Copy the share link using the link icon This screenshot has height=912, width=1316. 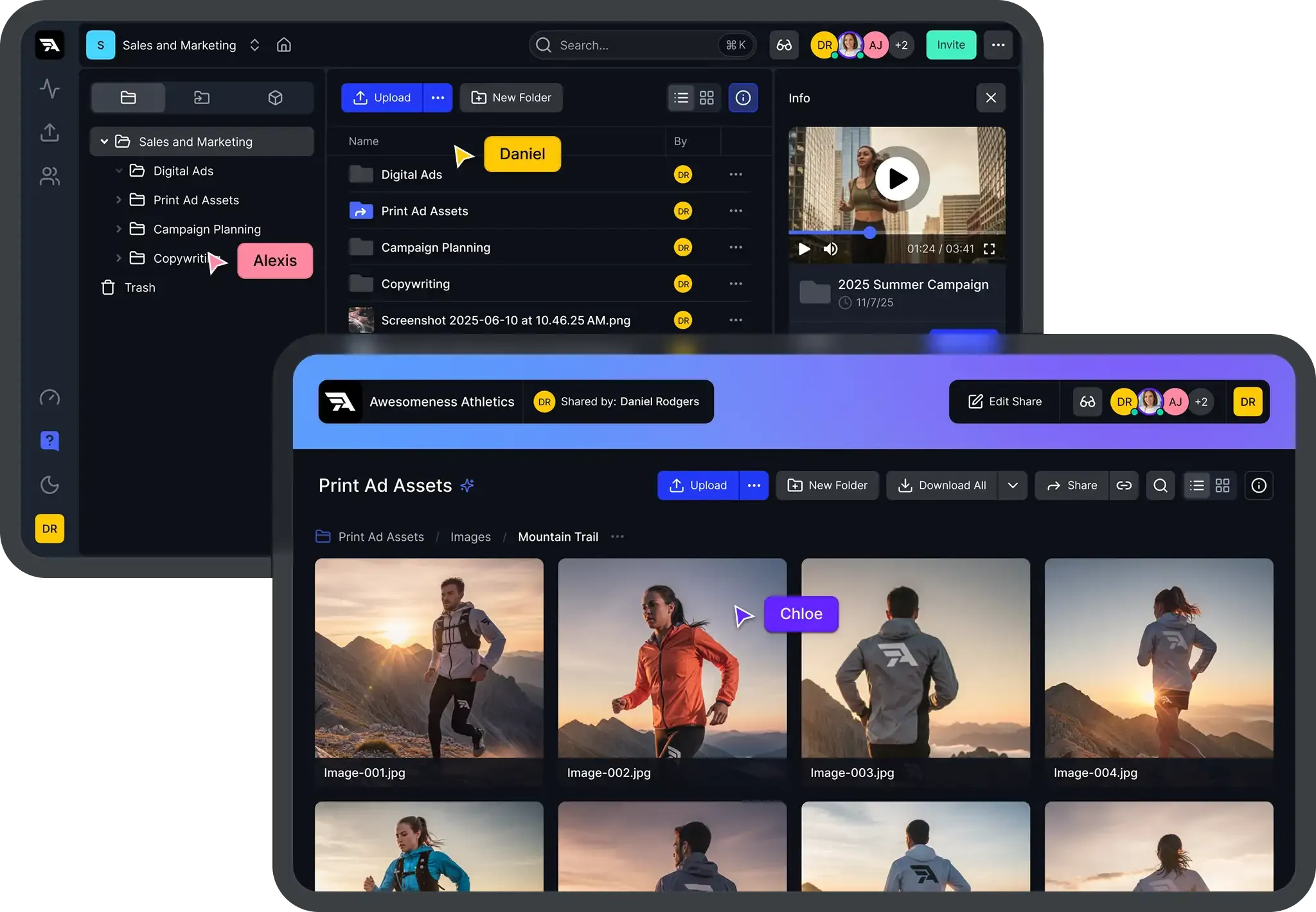[1125, 486]
